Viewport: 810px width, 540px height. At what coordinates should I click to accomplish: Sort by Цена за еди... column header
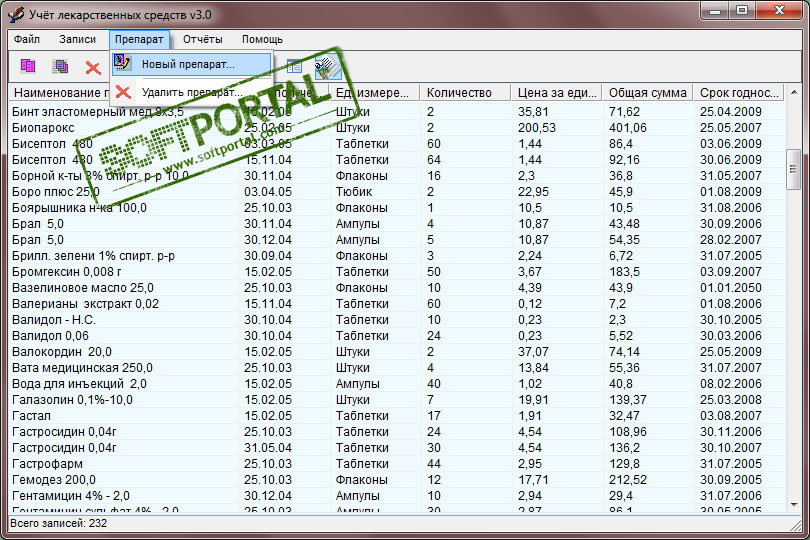(557, 92)
